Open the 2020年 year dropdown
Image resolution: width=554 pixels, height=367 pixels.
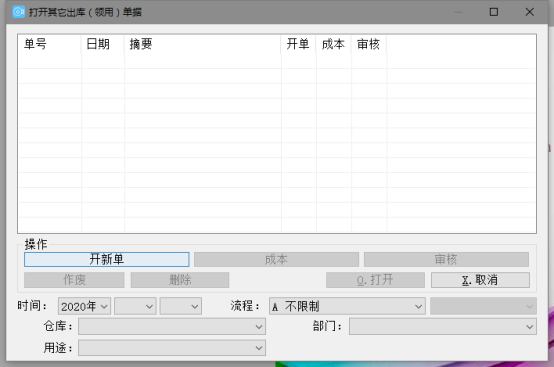[x=84, y=306]
